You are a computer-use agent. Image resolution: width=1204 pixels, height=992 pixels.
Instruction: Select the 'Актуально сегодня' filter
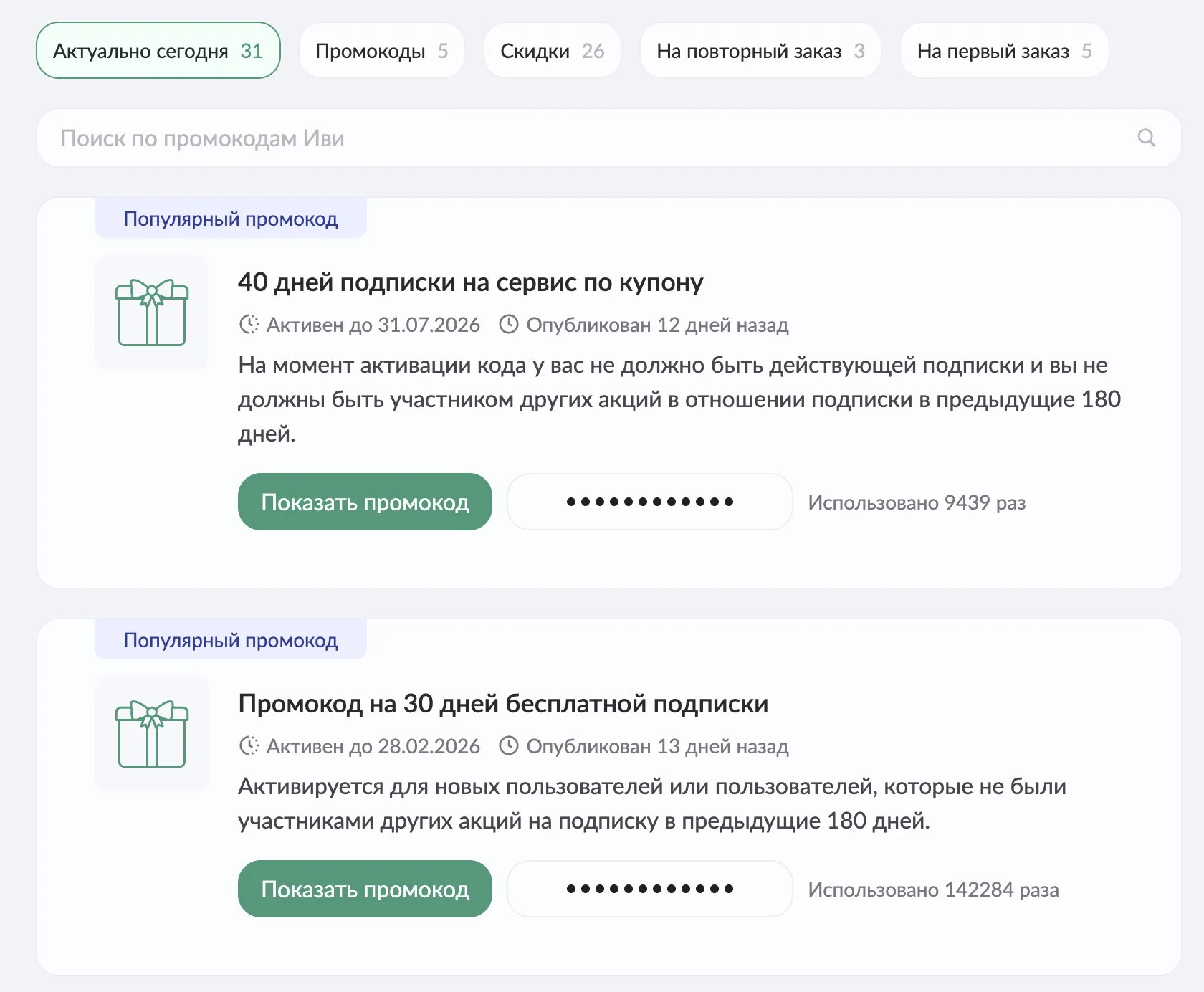(x=158, y=50)
